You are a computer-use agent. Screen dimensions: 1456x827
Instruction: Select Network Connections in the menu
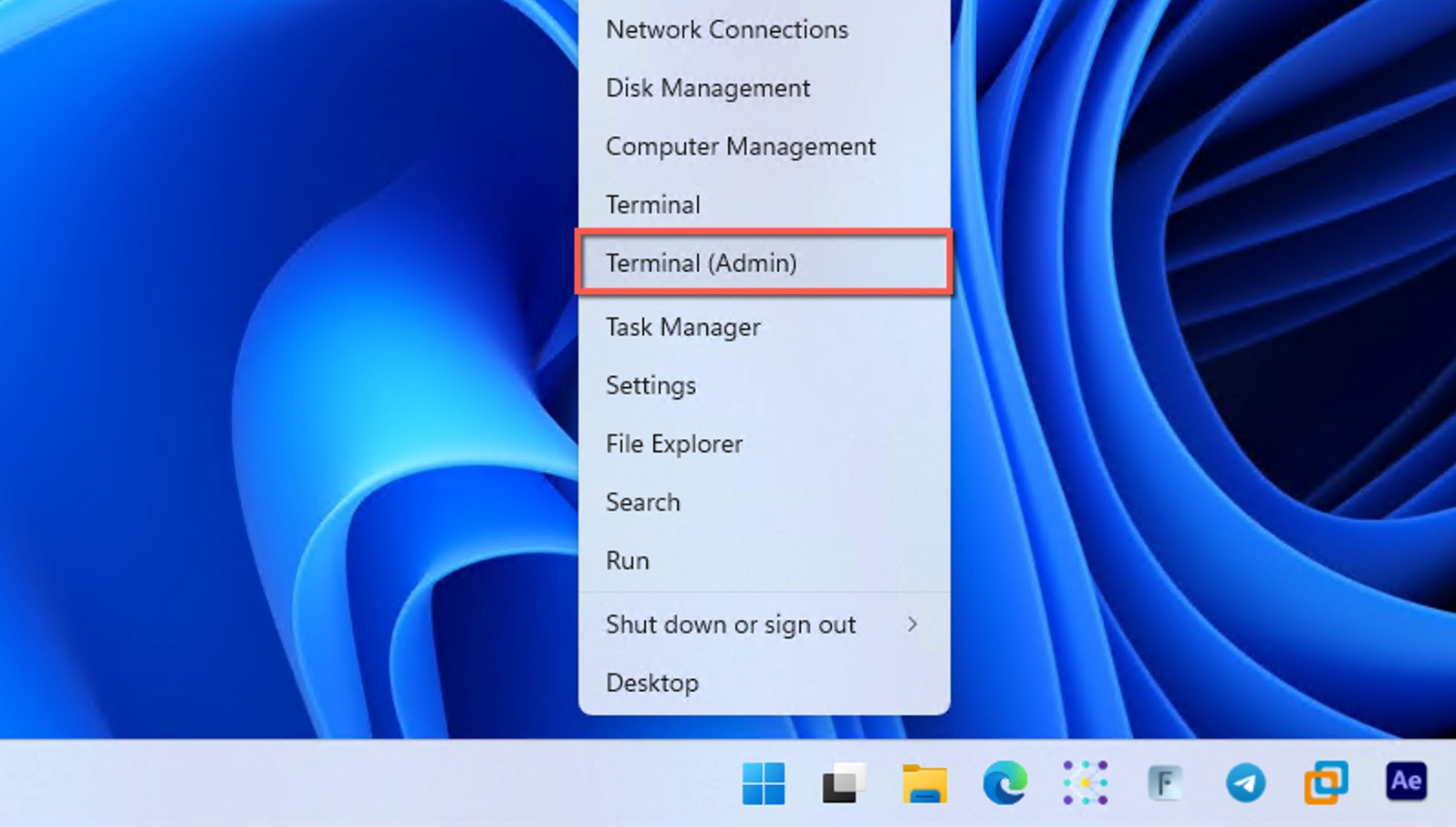coord(764,29)
